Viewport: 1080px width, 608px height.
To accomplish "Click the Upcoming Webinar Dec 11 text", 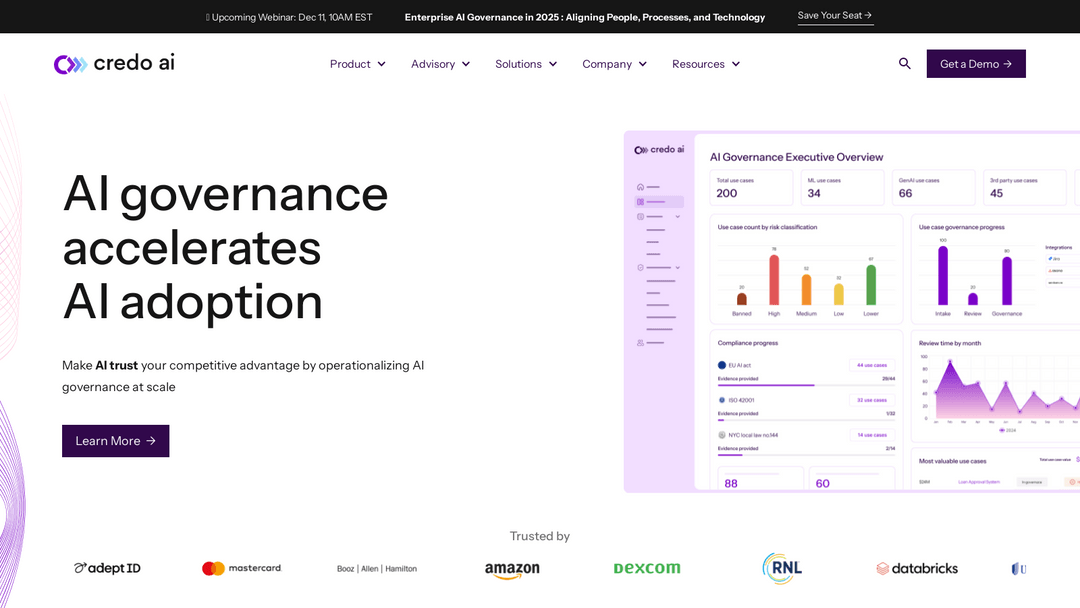I will point(289,17).
